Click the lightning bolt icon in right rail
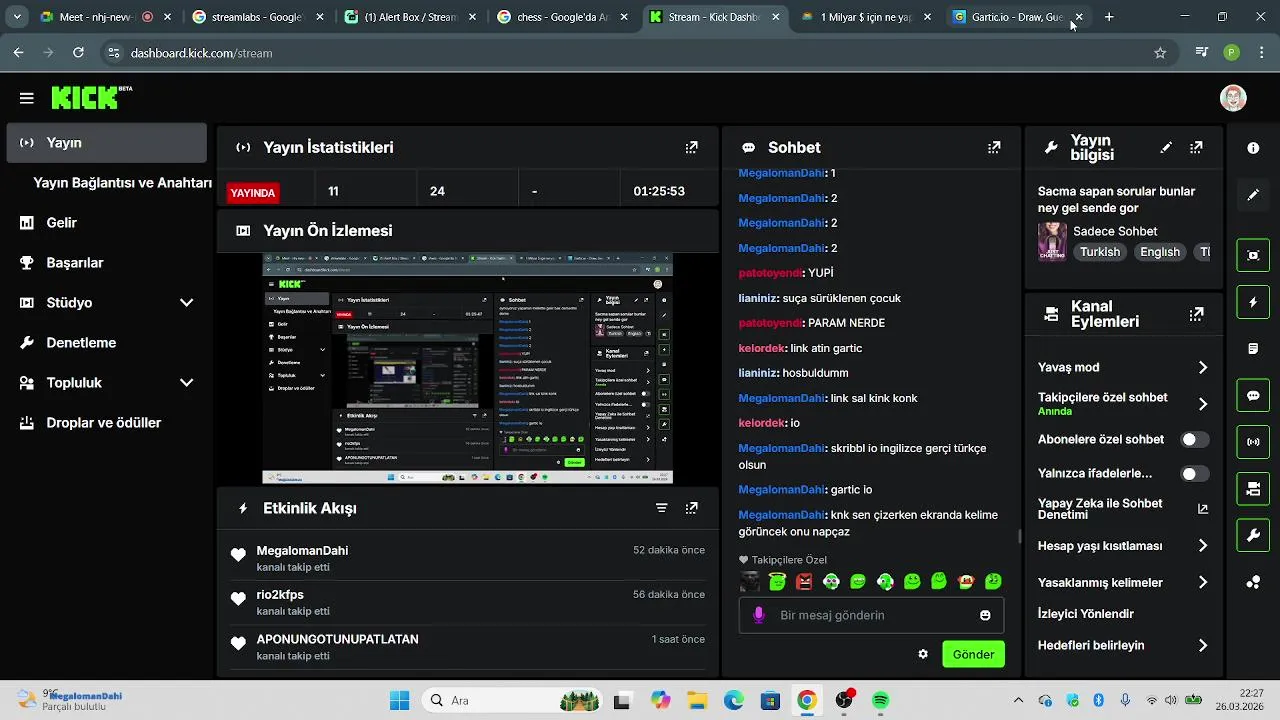 click(x=1253, y=302)
